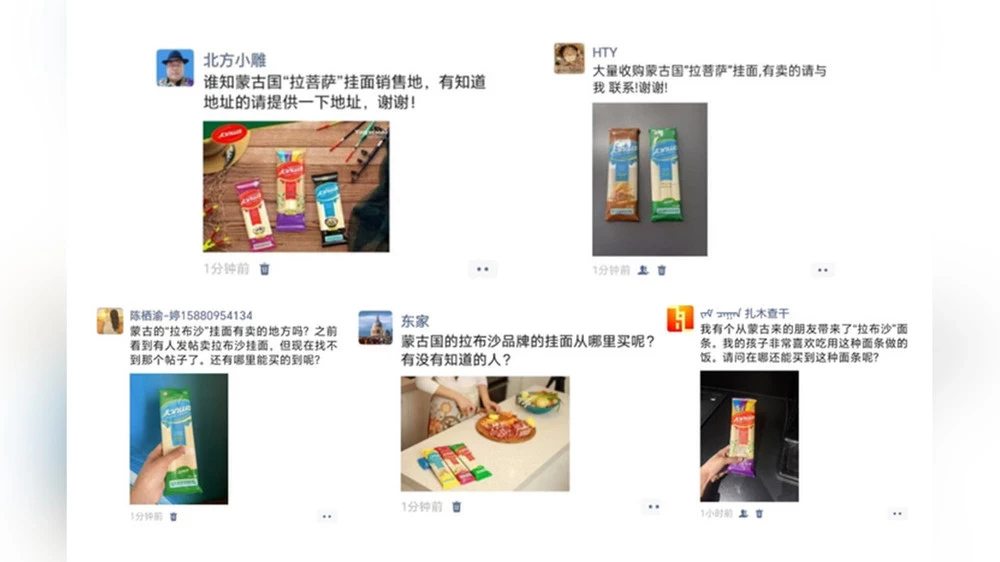The height and width of the screenshot is (562, 1000).
Task: Open the 北方小雕 username link
Action: 235,60
